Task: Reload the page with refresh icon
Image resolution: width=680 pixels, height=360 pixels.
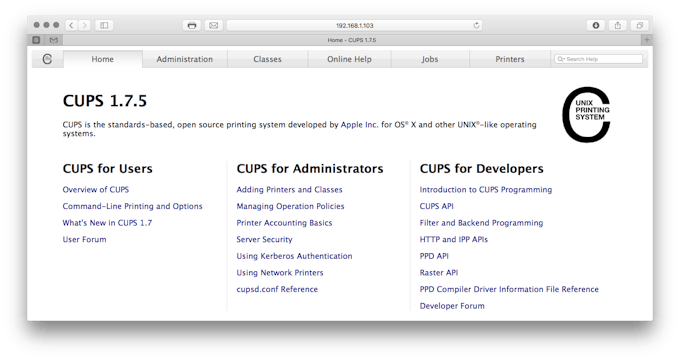Action: tap(476, 25)
